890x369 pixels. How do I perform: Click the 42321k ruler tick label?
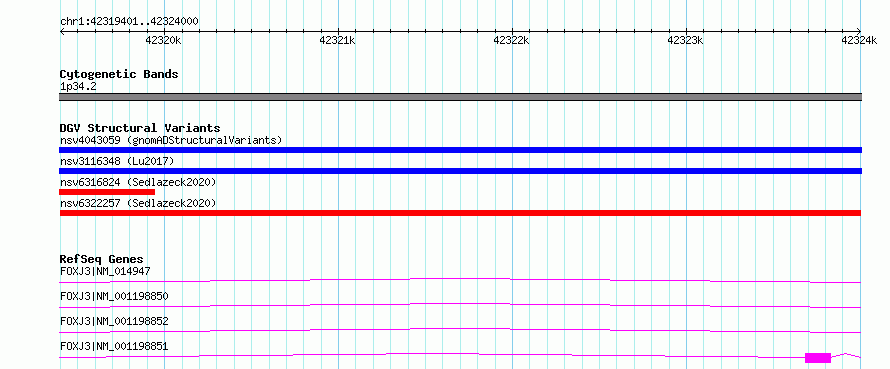(338, 40)
